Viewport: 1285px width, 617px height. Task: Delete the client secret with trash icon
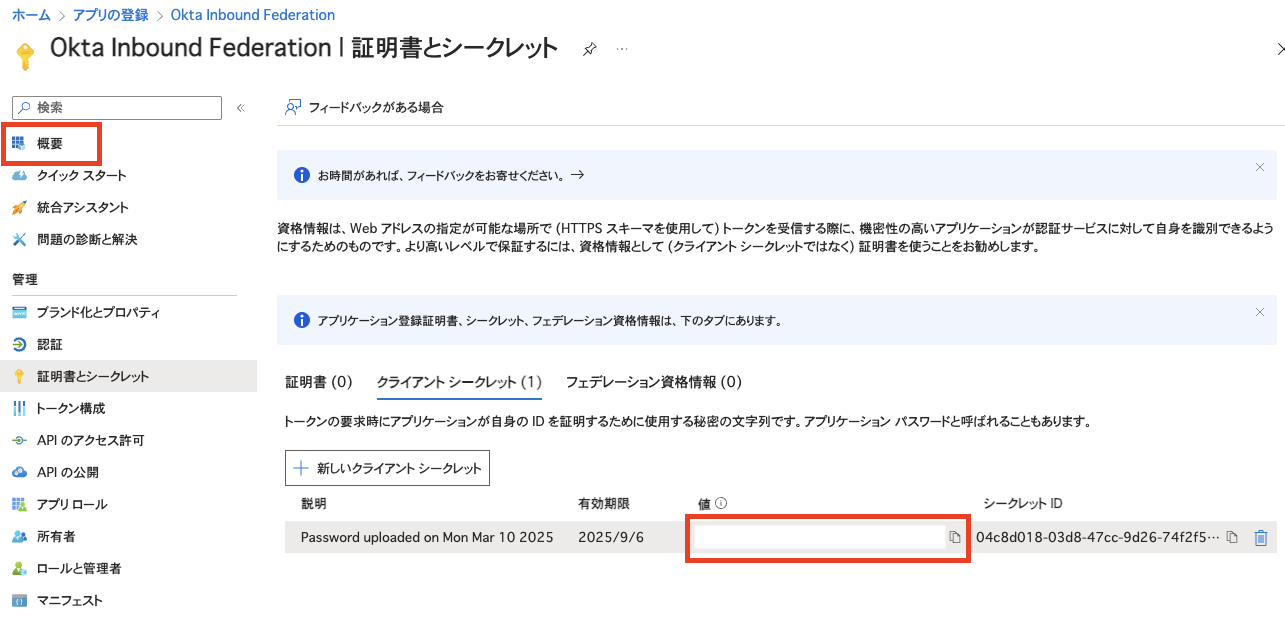[1261, 538]
